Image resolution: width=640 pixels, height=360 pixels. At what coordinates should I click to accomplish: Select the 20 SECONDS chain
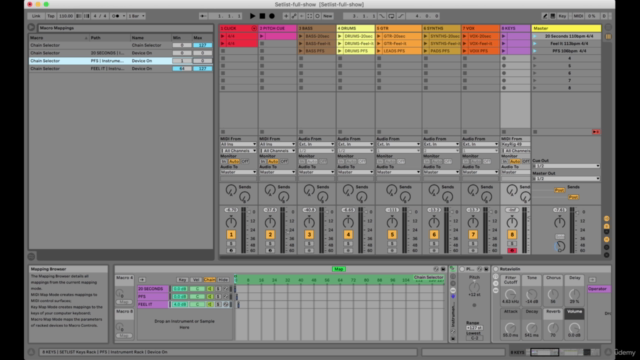pyautogui.click(x=153, y=289)
